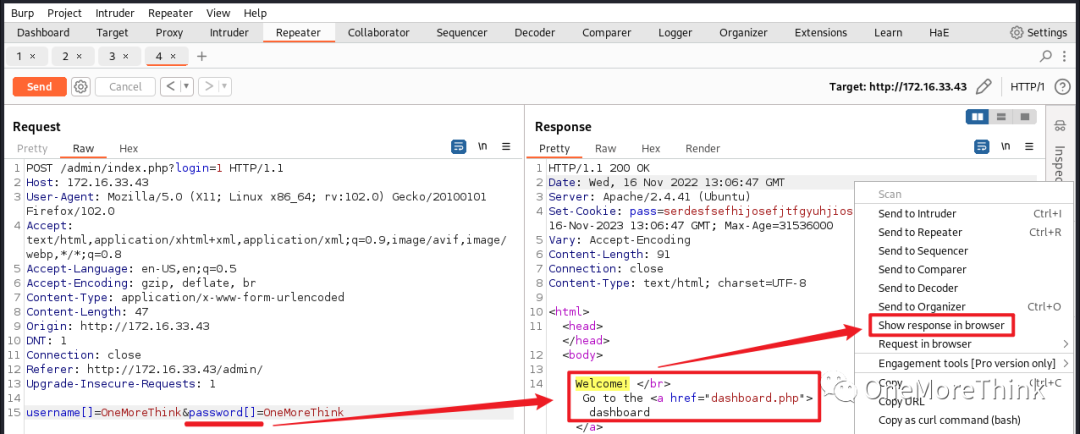Viewport: 1080px width, 434px height.
Task: Switch to the HaE tab
Action: pos(938,32)
